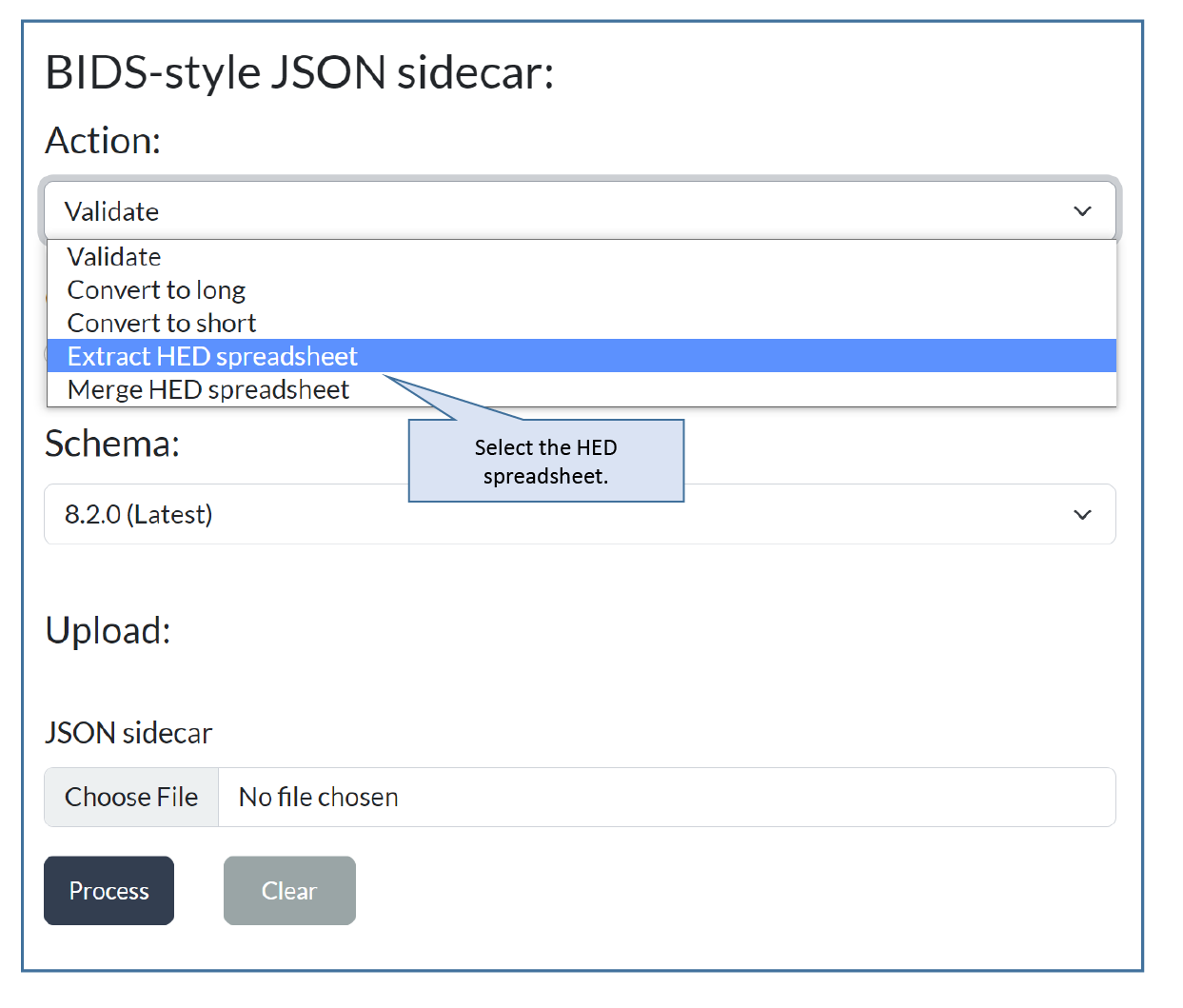Image resolution: width=1183 pixels, height=1008 pixels.
Task: Click the Schema: section label
Action: 112,444
